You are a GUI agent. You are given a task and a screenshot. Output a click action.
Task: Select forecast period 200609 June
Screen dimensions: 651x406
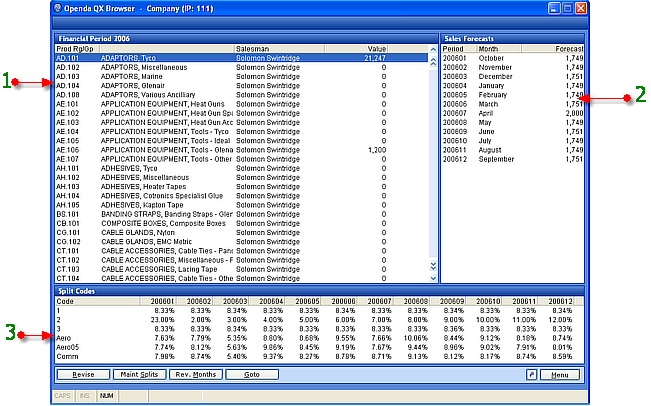513,132
